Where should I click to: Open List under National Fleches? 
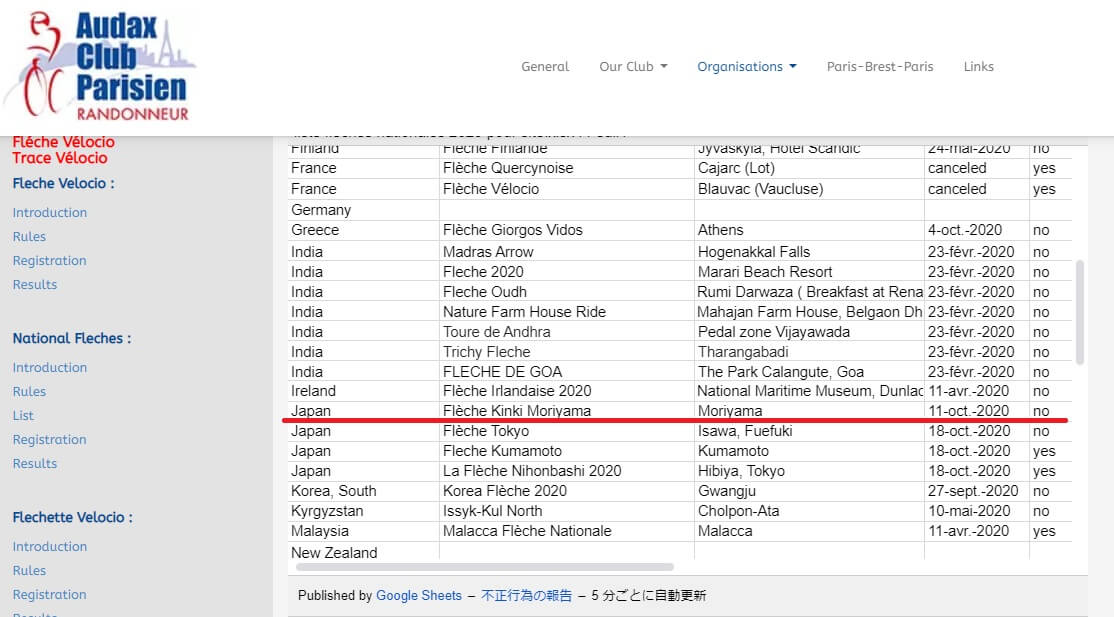(23, 416)
